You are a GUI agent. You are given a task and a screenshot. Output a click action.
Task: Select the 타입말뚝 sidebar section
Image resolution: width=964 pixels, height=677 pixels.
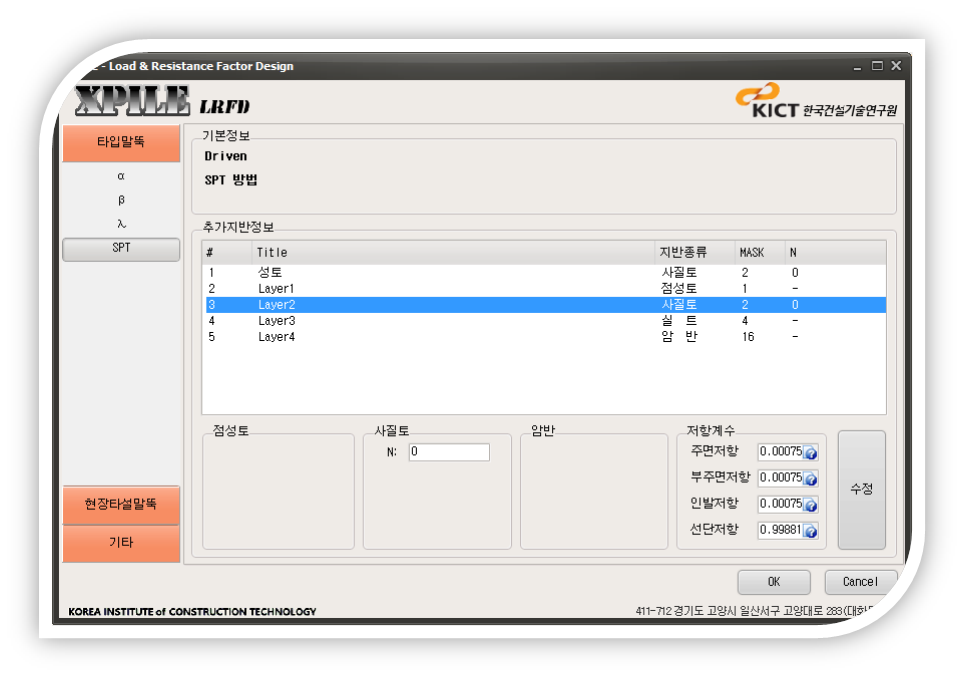pos(121,143)
